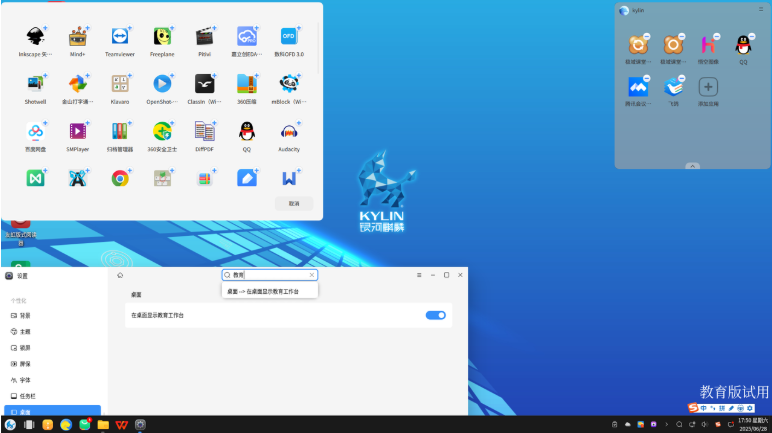772x433 pixels.
Task: Click the Shotwell photo manager icon
Action: (36, 84)
